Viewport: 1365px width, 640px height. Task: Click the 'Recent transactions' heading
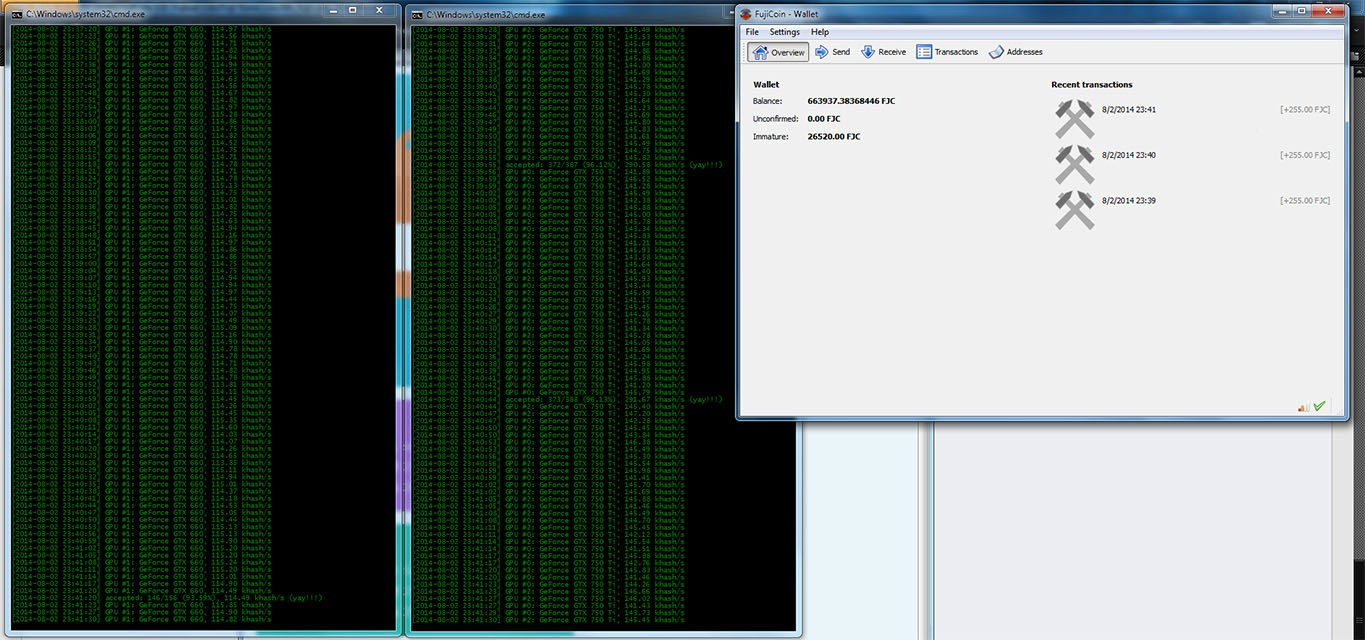coord(1092,85)
